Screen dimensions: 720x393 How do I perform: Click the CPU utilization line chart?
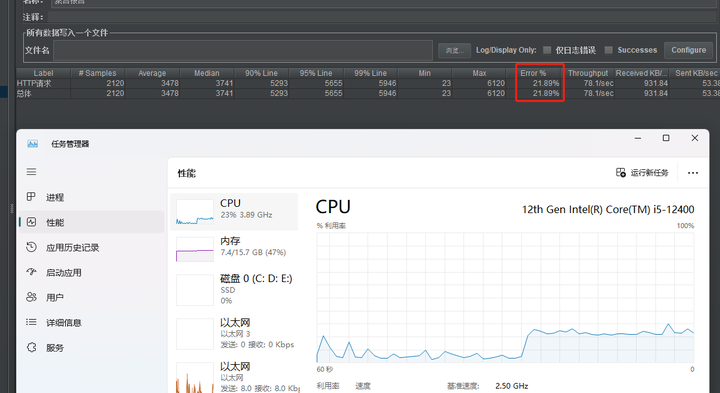coord(505,298)
